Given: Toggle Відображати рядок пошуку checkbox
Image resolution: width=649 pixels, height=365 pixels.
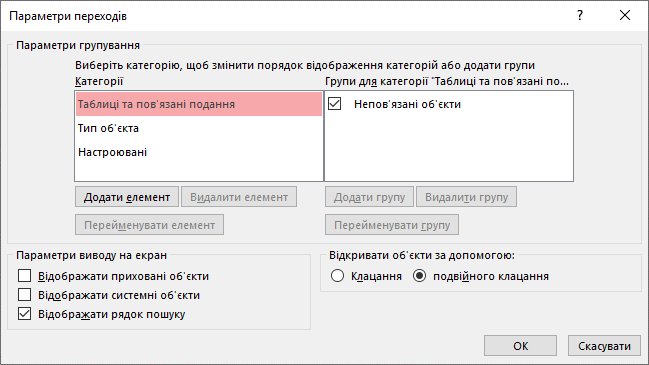Looking at the screenshot, I should [24, 314].
